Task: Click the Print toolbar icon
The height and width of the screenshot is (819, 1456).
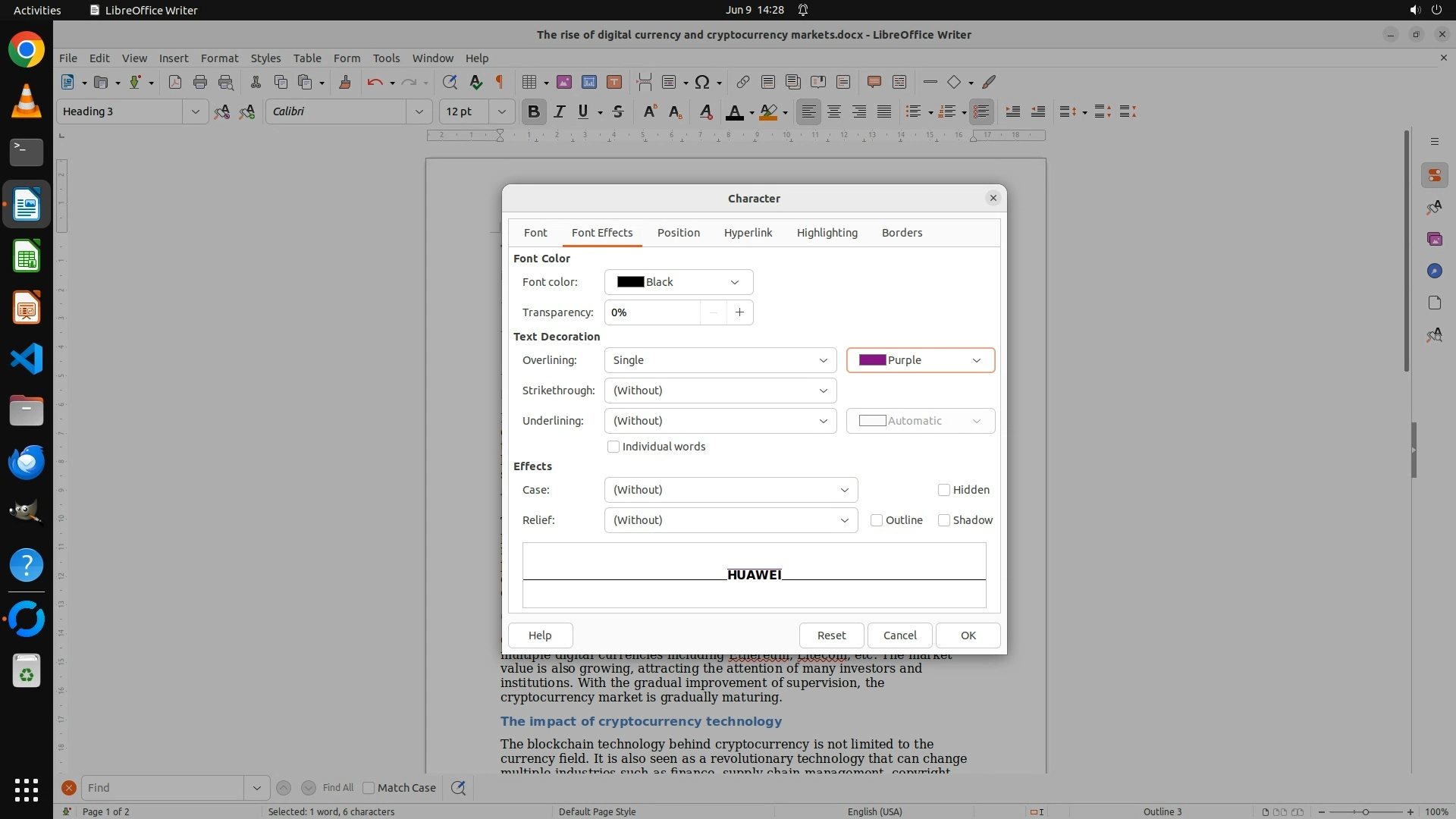Action: pos(200,82)
